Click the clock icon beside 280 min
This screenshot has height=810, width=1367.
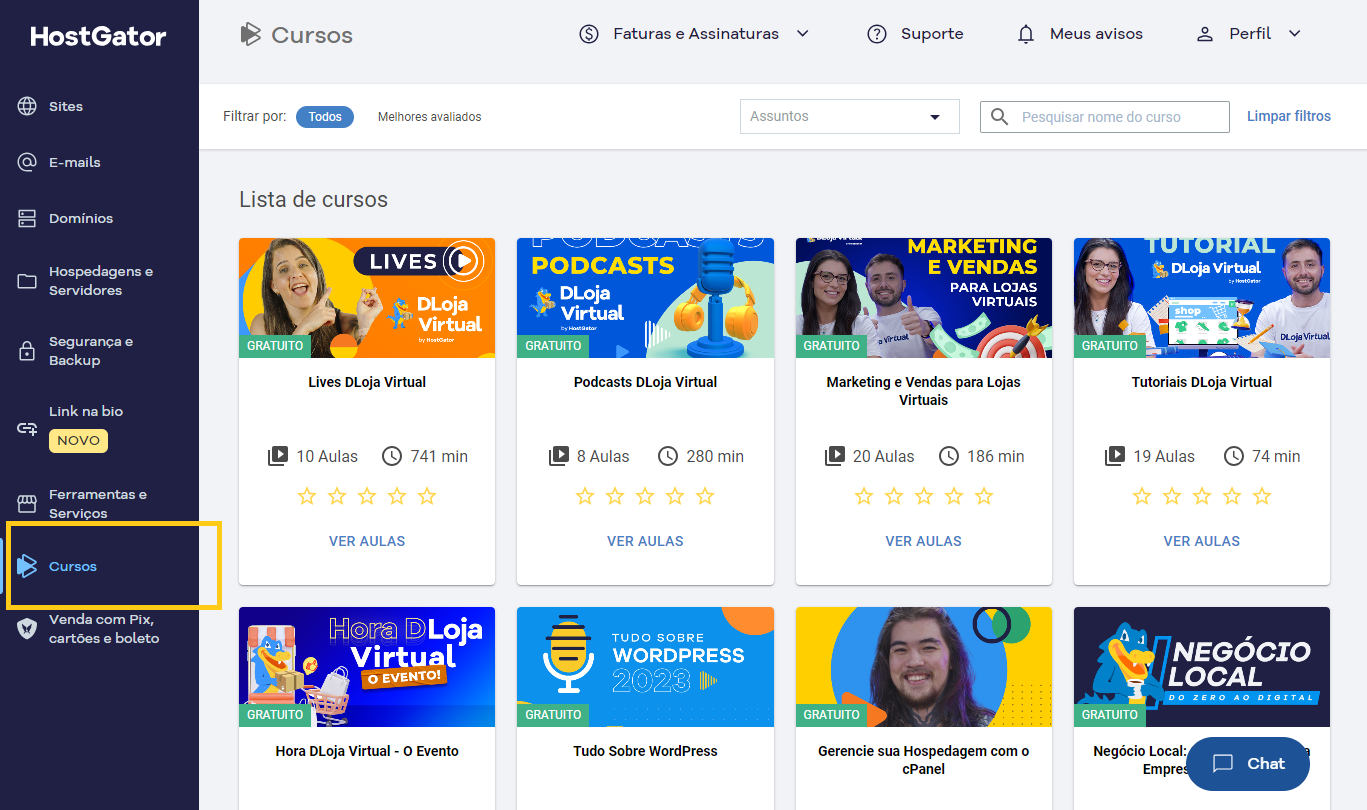tap(668, 456)
